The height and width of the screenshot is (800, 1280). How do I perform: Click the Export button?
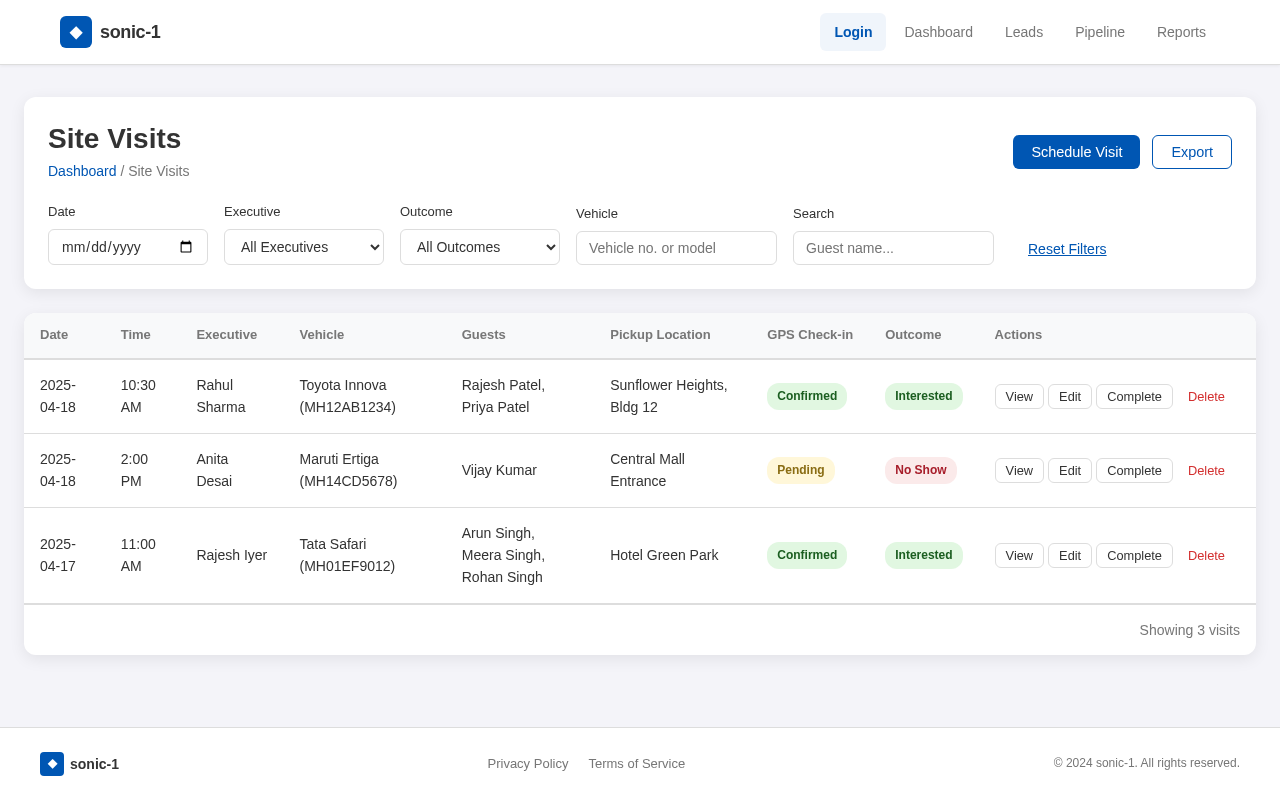click(x=1192, y=152)
